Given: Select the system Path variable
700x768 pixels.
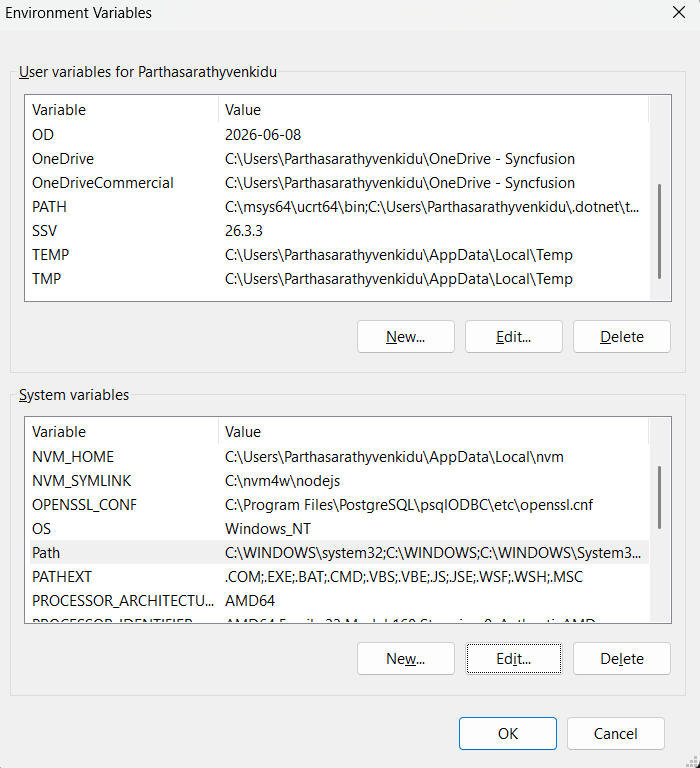Looking at the screenshot, I should pos(339,552).
